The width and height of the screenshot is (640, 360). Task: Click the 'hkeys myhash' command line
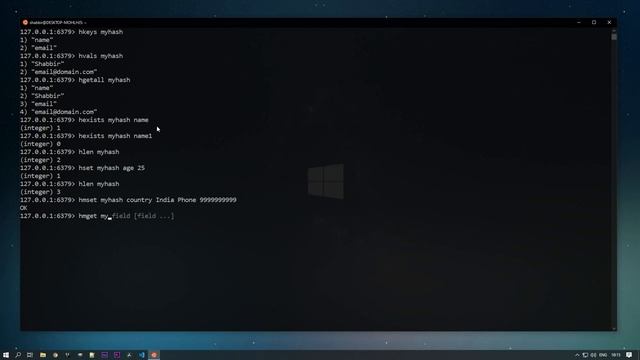71,32
